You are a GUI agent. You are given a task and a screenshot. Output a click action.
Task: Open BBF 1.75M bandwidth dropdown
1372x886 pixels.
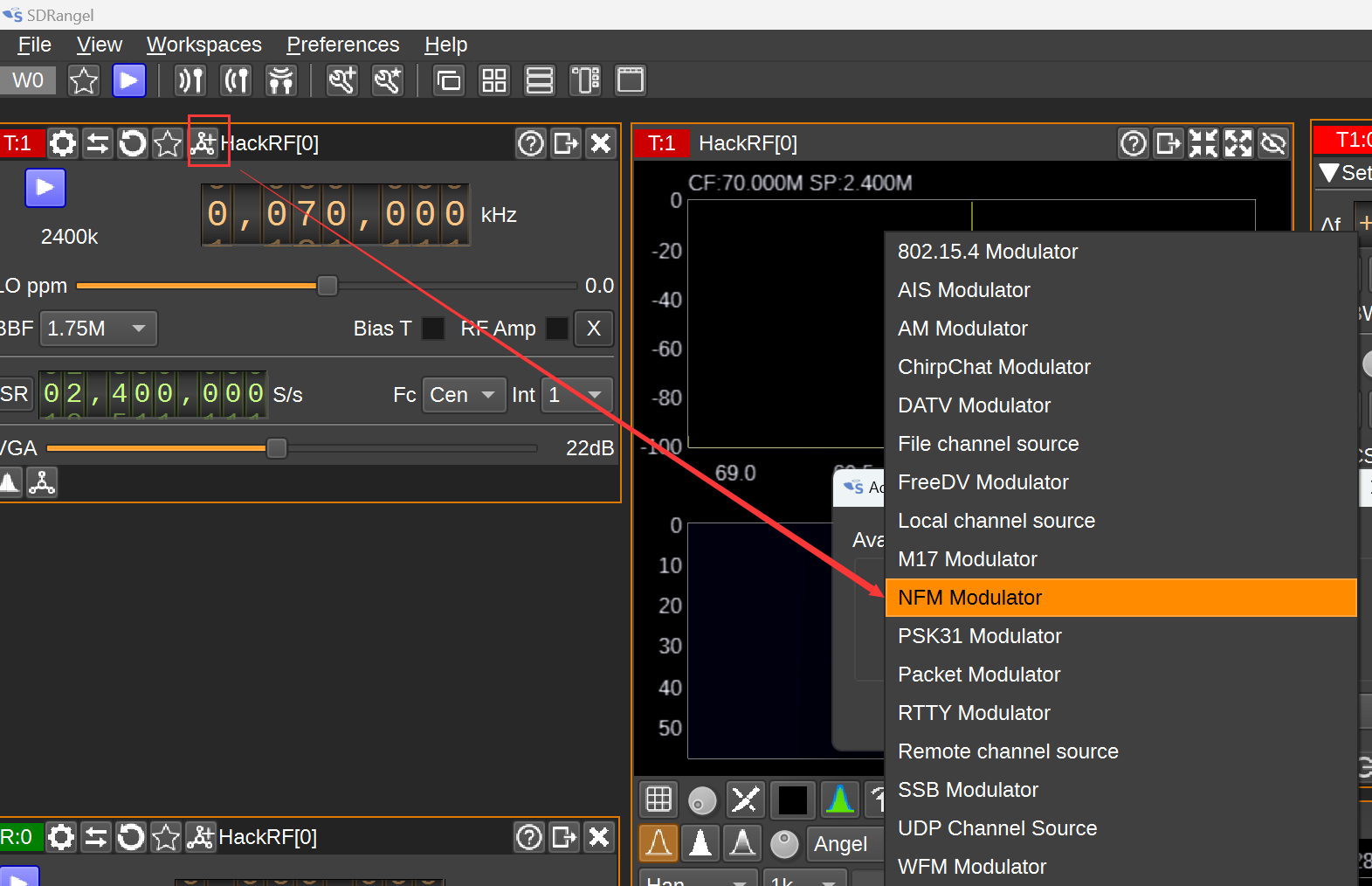point(99,329)
